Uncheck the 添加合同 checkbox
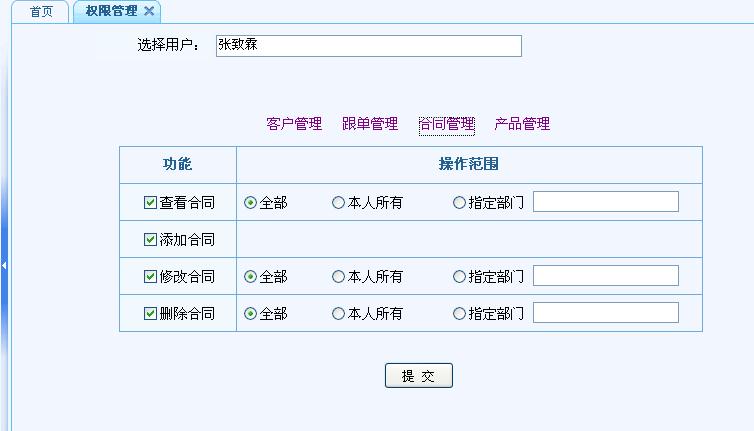Image resolution: width=754 pixels, height=431 pixels. click(x=151, y=240)
